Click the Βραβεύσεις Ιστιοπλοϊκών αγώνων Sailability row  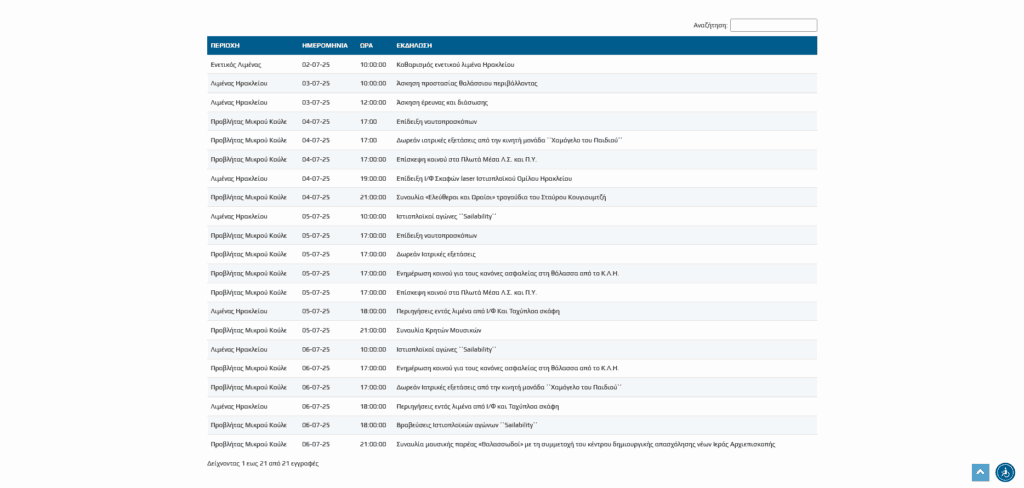coord(466,425)
